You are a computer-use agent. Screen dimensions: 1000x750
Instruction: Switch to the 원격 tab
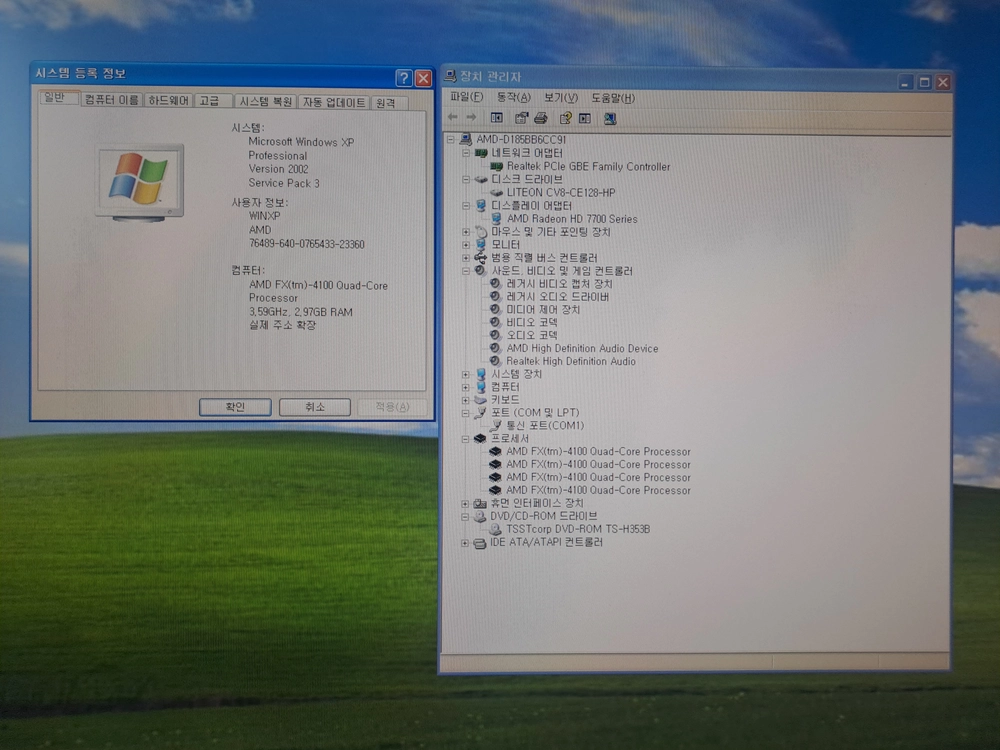tap(389, 103)
